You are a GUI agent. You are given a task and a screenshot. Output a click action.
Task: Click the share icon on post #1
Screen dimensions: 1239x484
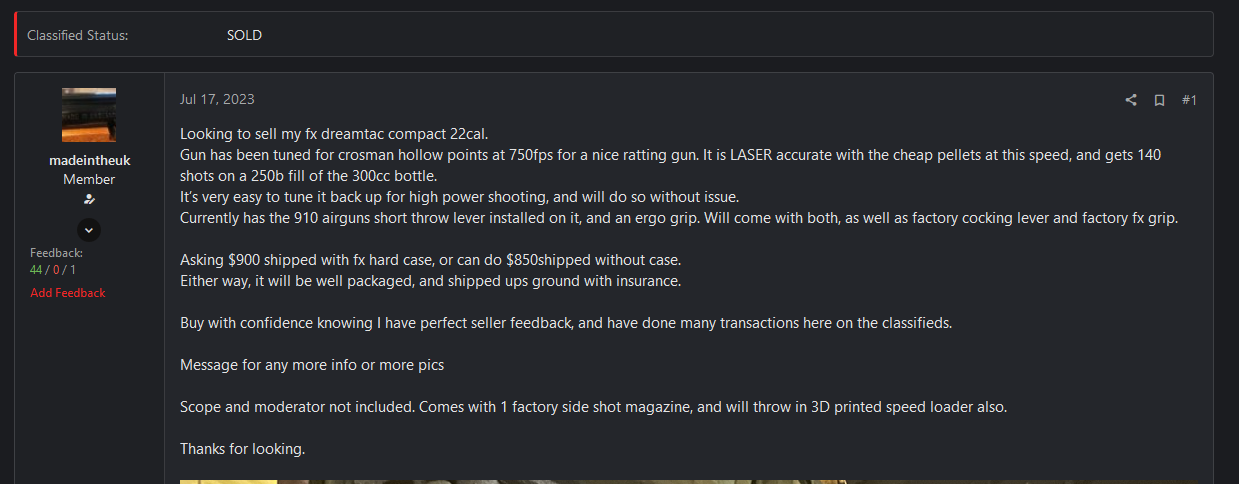(x=1131, y=100)
